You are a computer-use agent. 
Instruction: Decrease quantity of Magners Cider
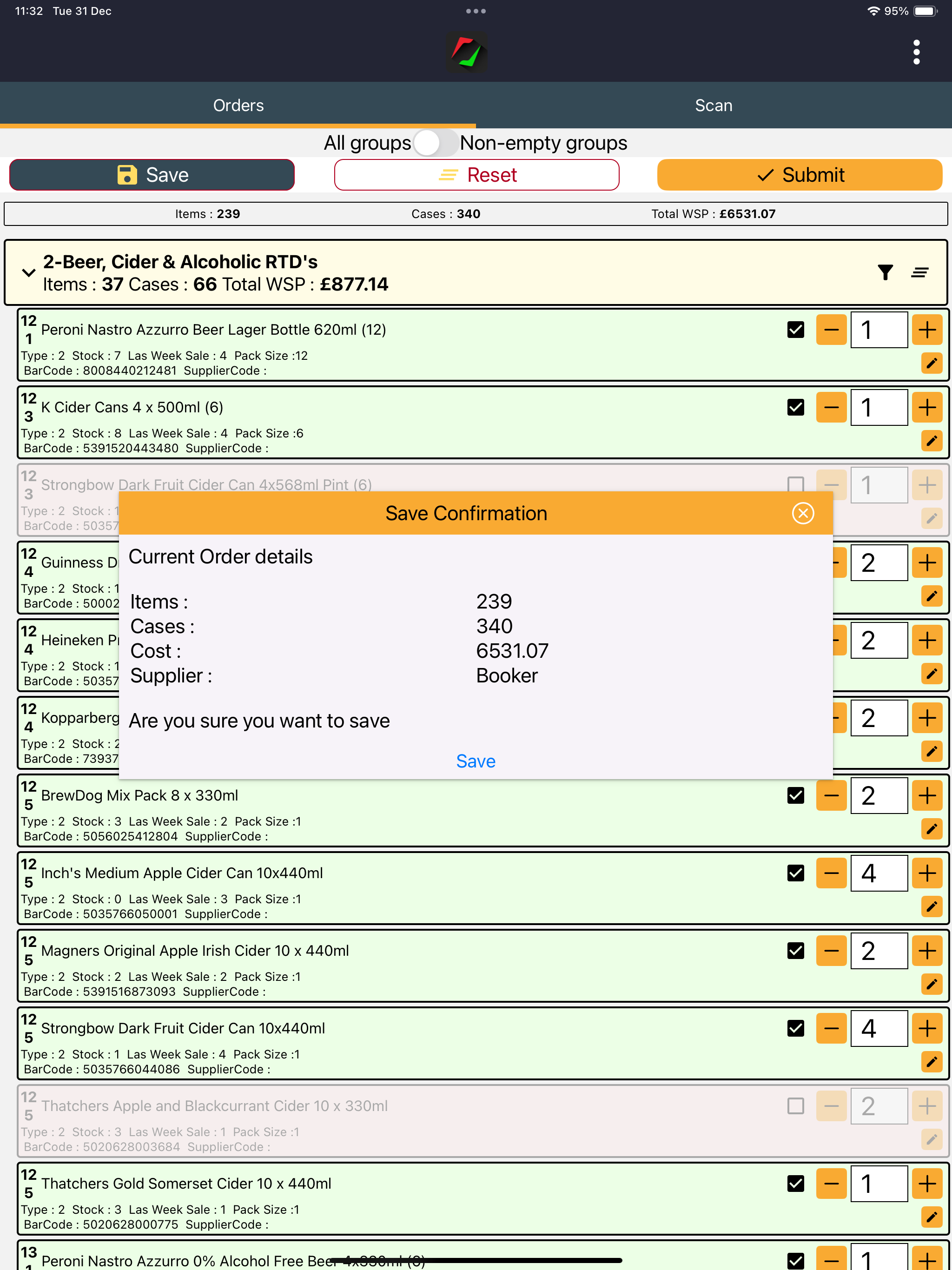(832, 950)
